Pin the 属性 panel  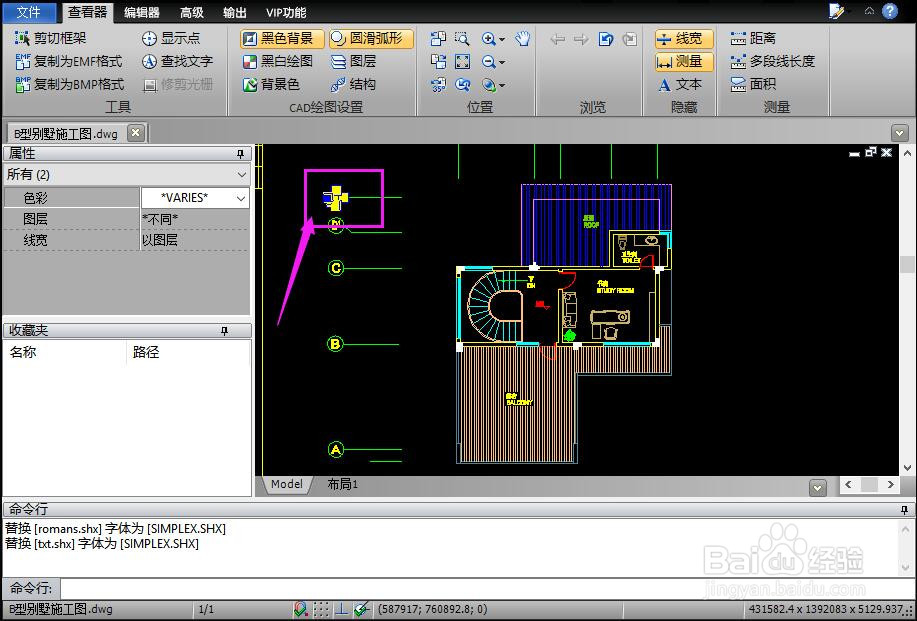[240, 154]
